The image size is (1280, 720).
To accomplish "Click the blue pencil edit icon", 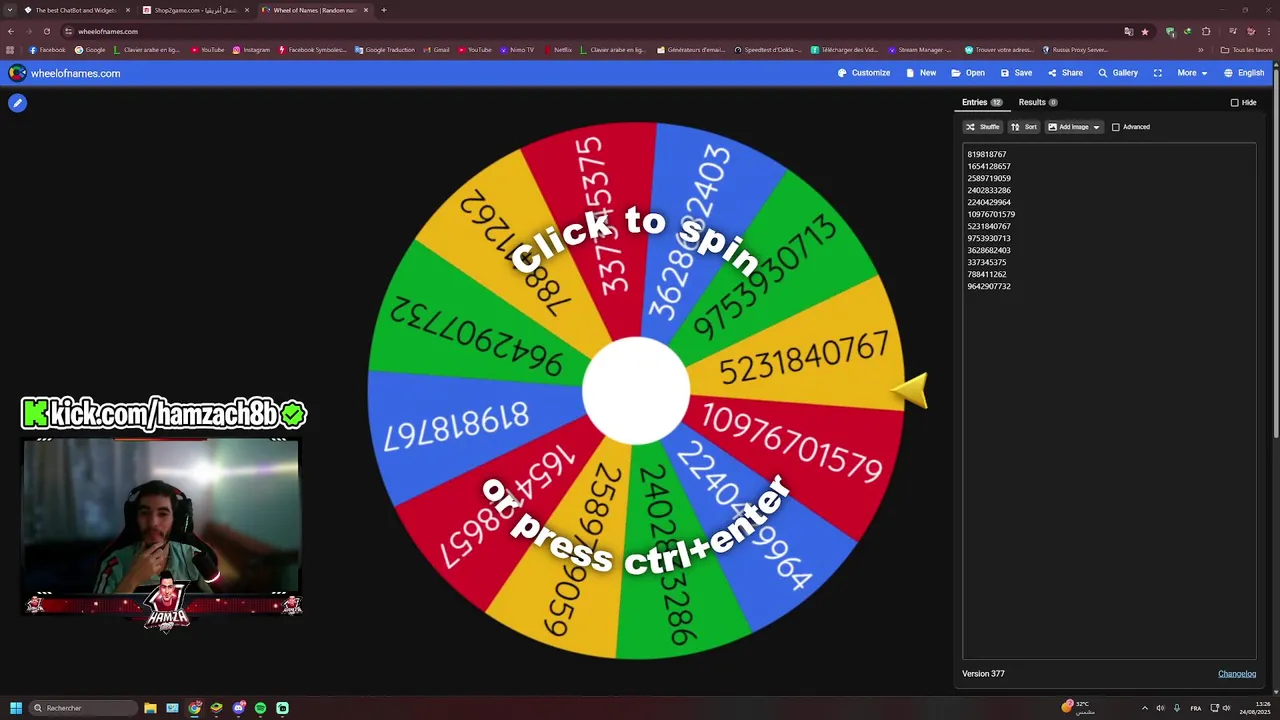I will [x=17, y=103].
